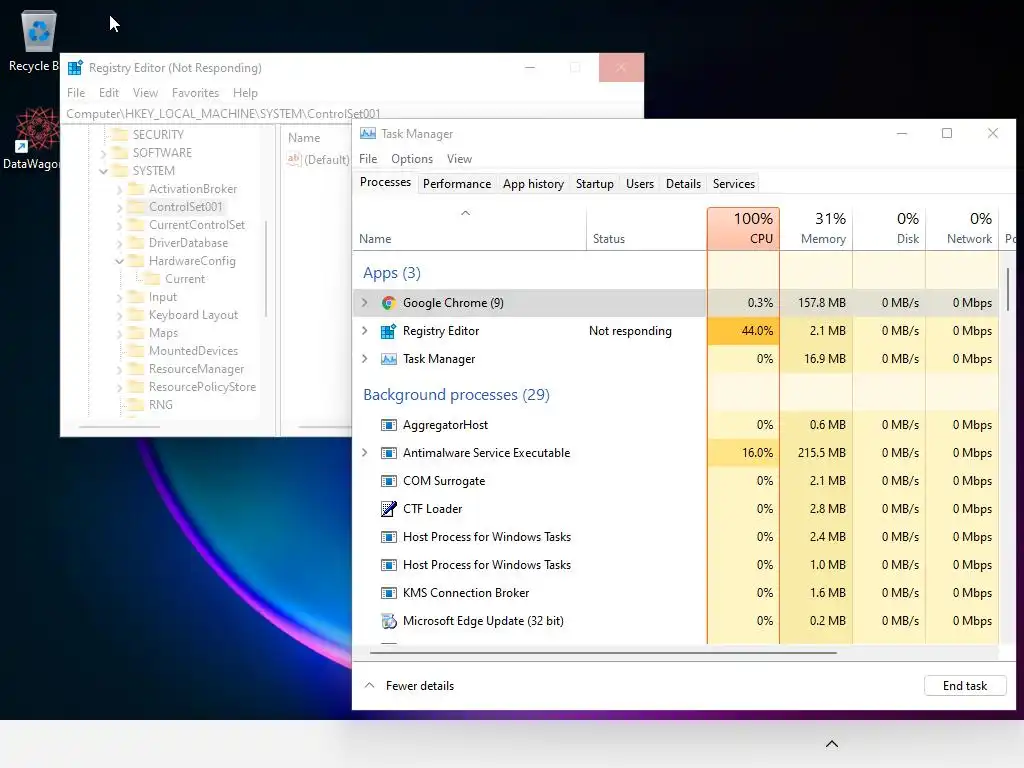Image resolution: width=1024 pixels, height=768 pixels.
Task: Click the SECURITY folder icon in Registry Editor
Action: [120, 135]
